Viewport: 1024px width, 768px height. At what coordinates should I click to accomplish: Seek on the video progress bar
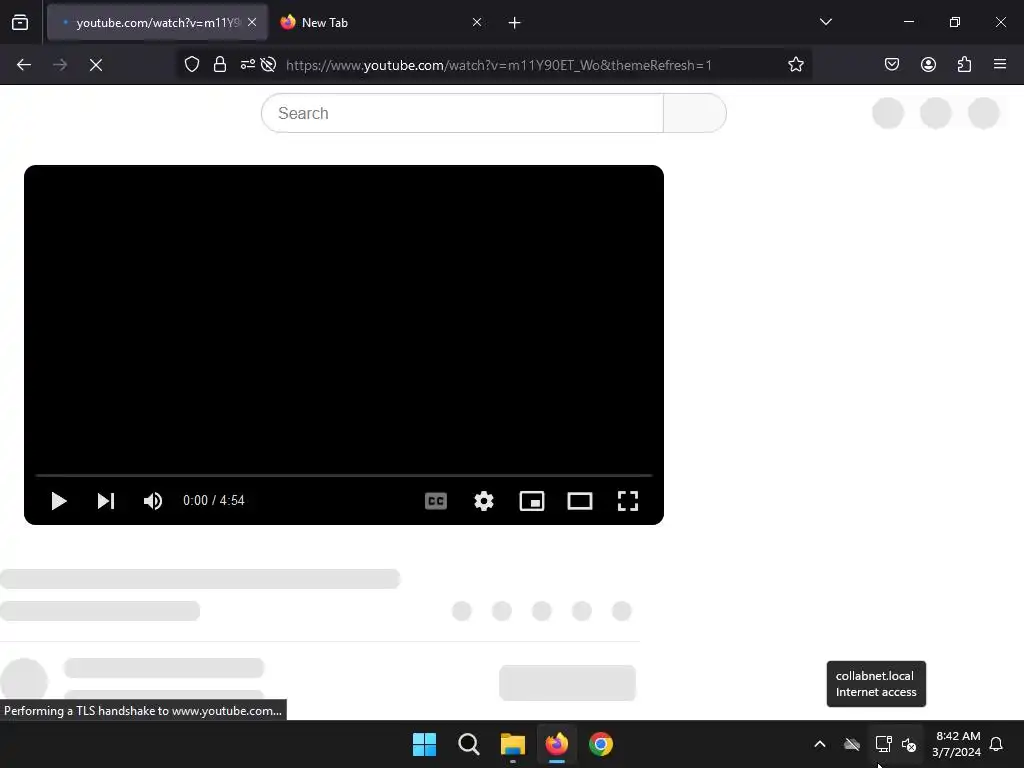344,475
